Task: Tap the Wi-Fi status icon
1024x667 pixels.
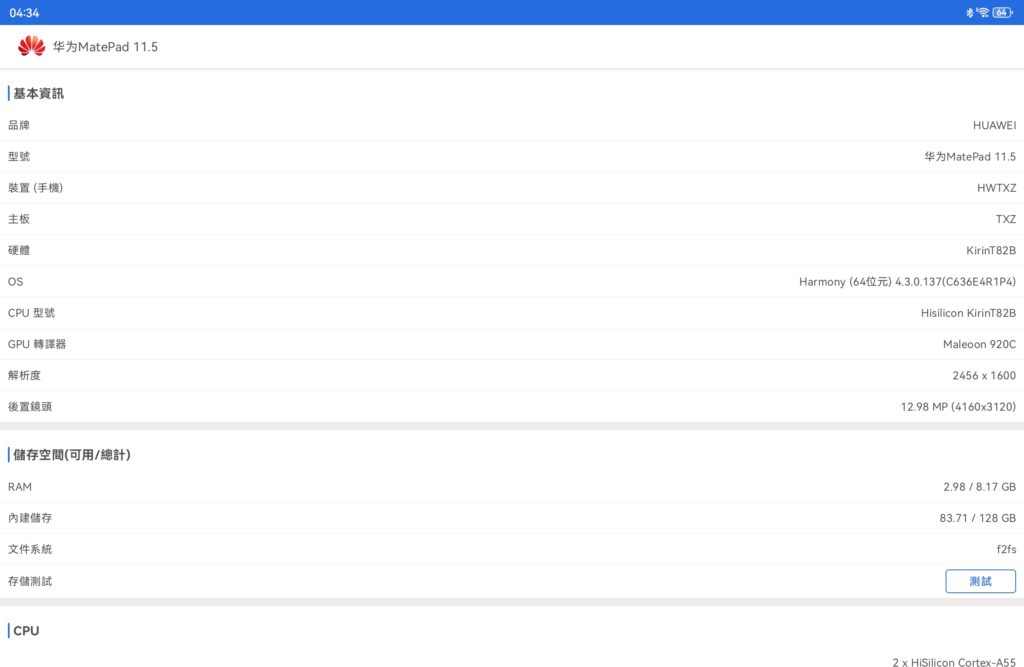Action: (x=983, y=12)
